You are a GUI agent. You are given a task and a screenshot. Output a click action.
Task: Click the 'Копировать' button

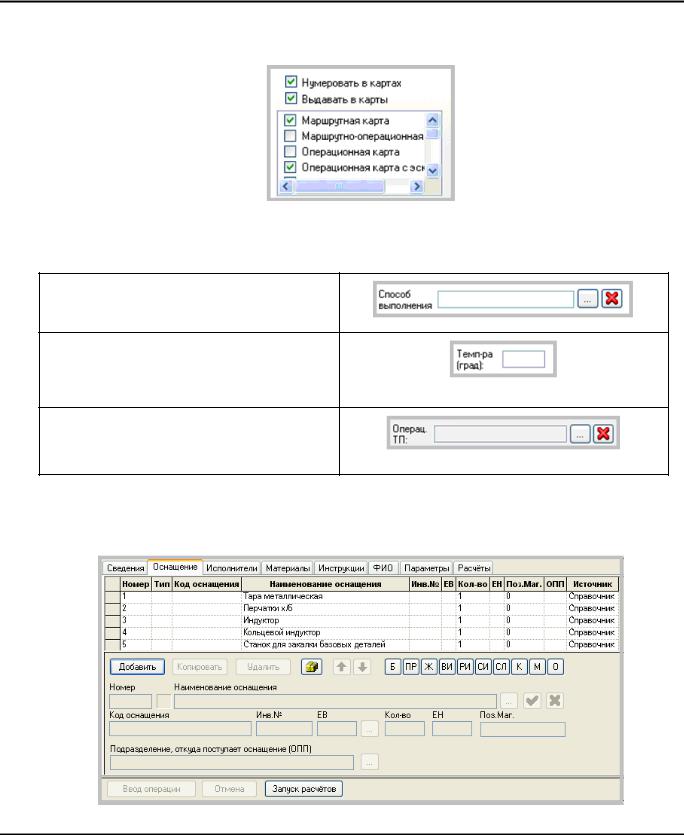point(199,667)
